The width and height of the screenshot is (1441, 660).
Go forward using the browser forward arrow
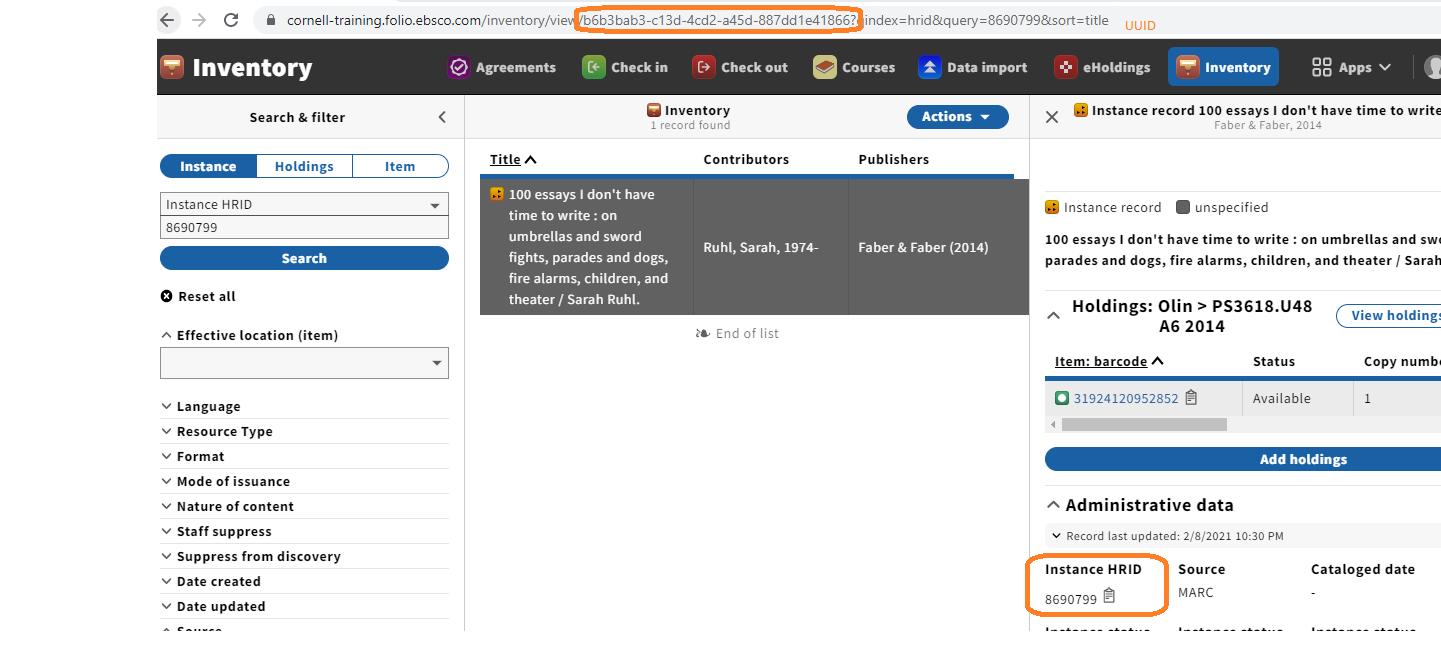(199, 20)
